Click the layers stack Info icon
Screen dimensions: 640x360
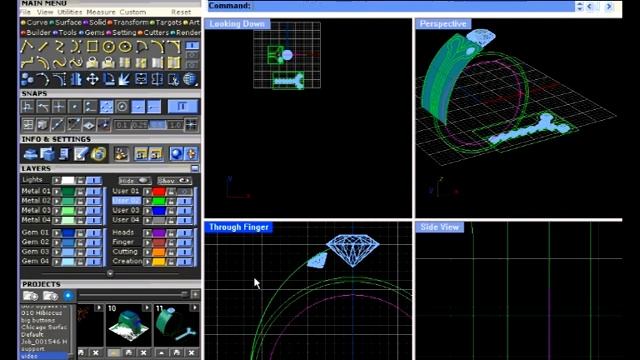coord(30,154)
